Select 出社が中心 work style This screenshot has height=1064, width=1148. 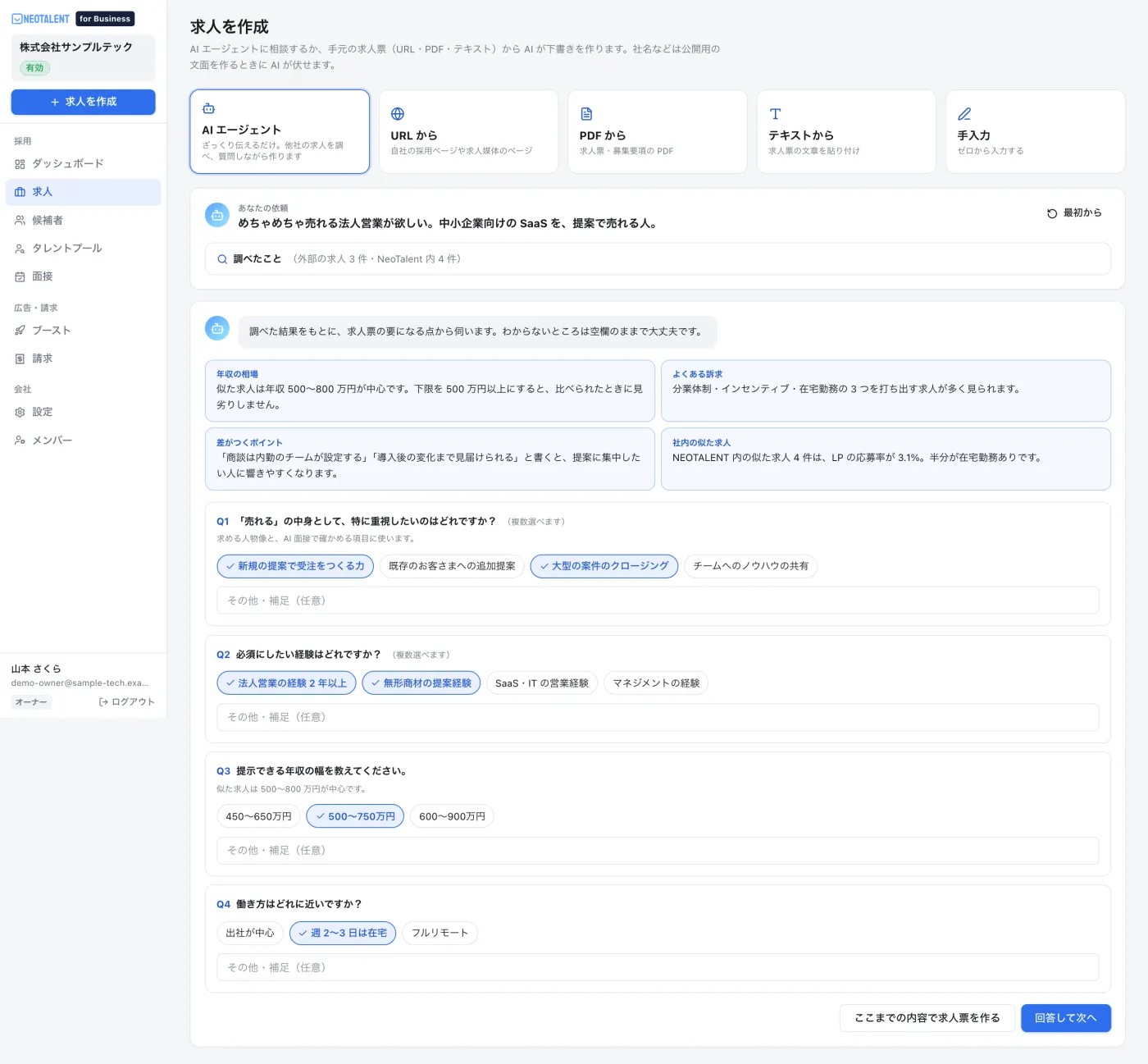tap(250, 934)
